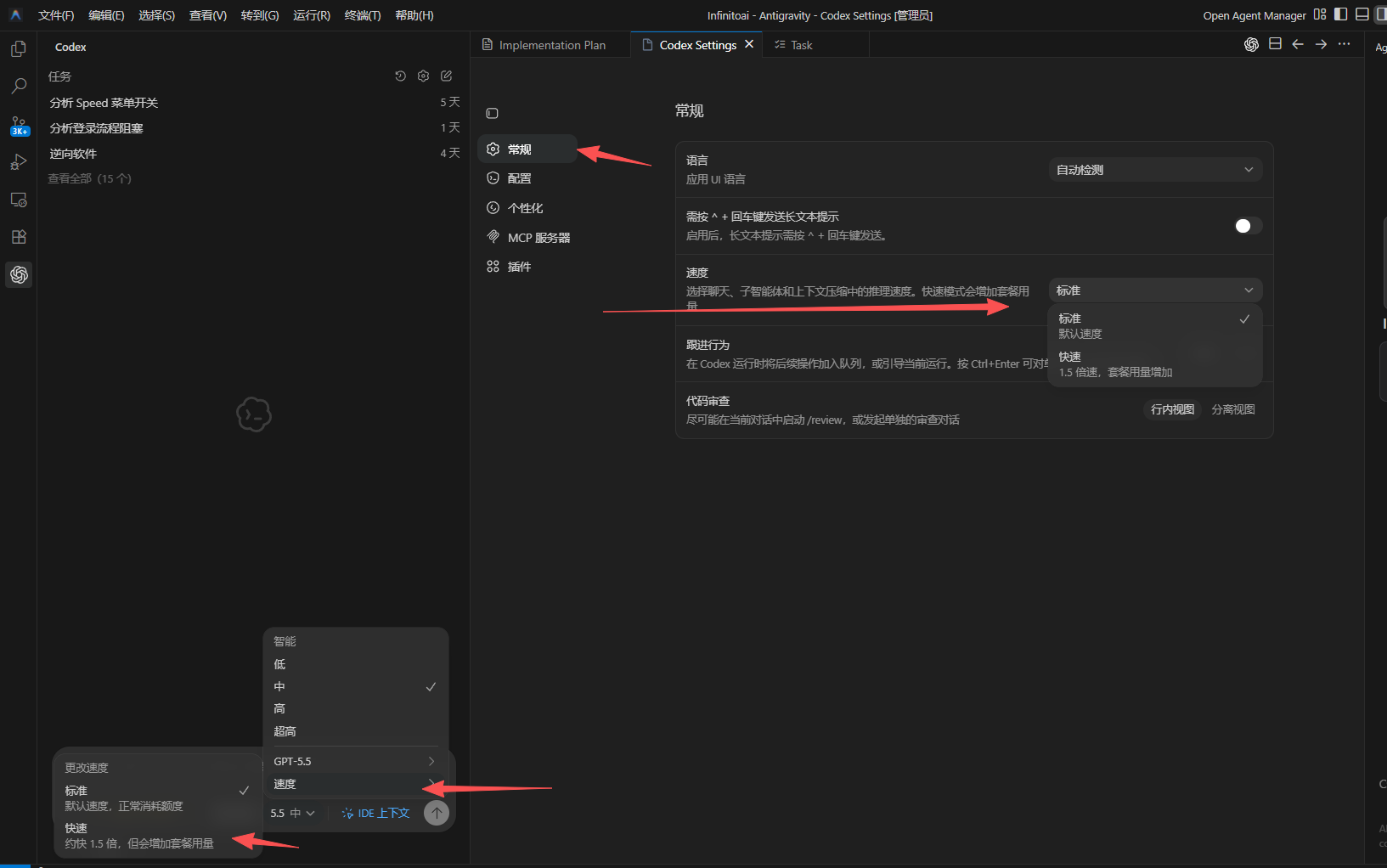Set intelligence level to 超高

tap(355, 731)
